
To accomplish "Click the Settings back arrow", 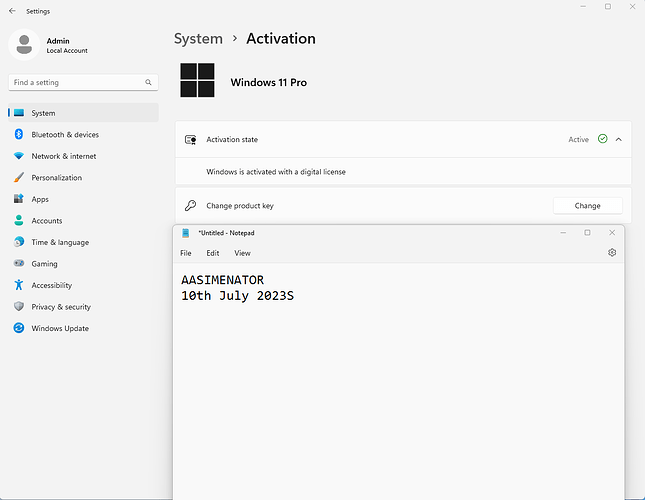I will (12, 11).
